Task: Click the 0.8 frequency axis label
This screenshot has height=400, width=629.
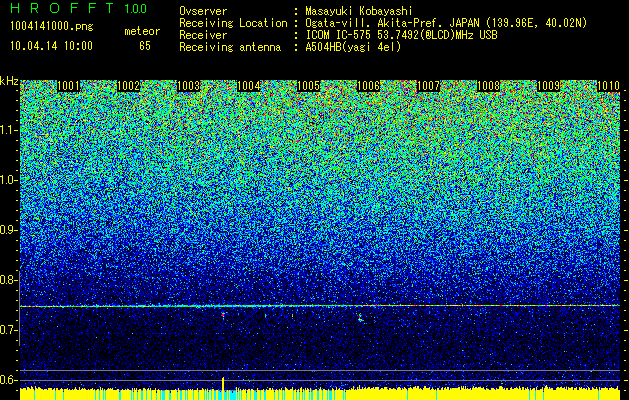Action: pos(9,280)
